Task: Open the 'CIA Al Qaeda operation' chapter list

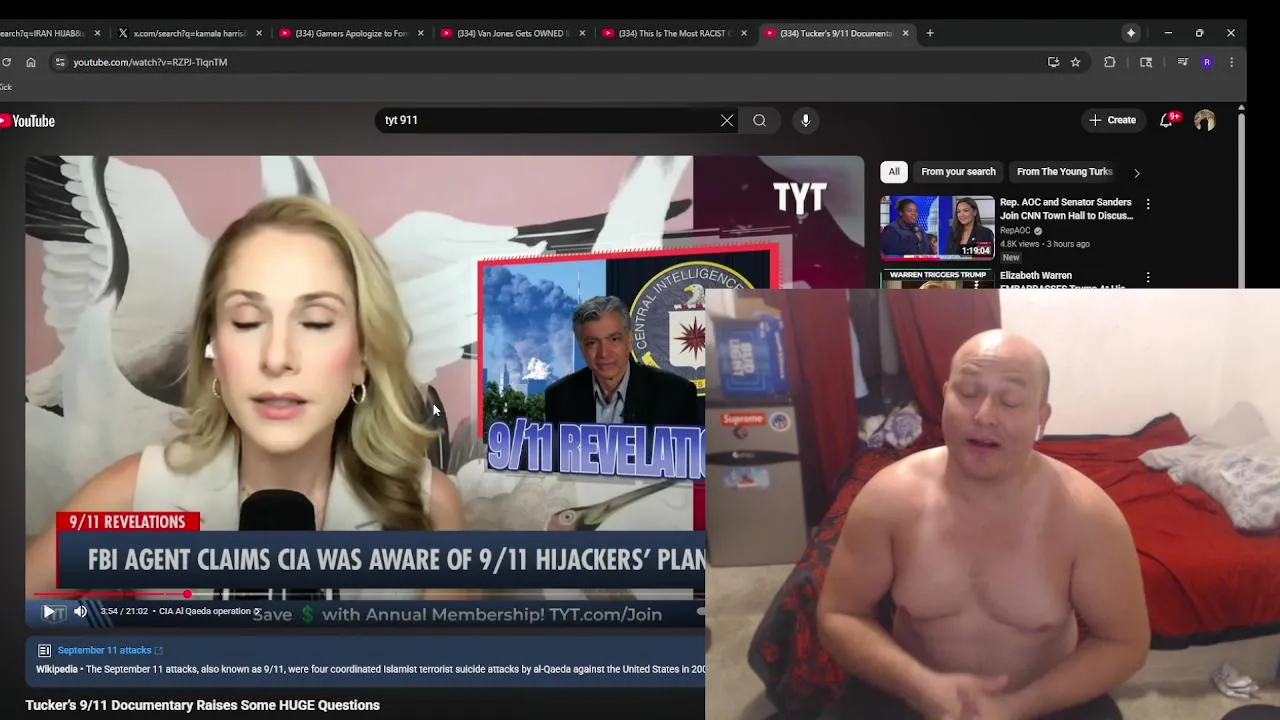Action: pyautogui.click(x=208, y=611)
